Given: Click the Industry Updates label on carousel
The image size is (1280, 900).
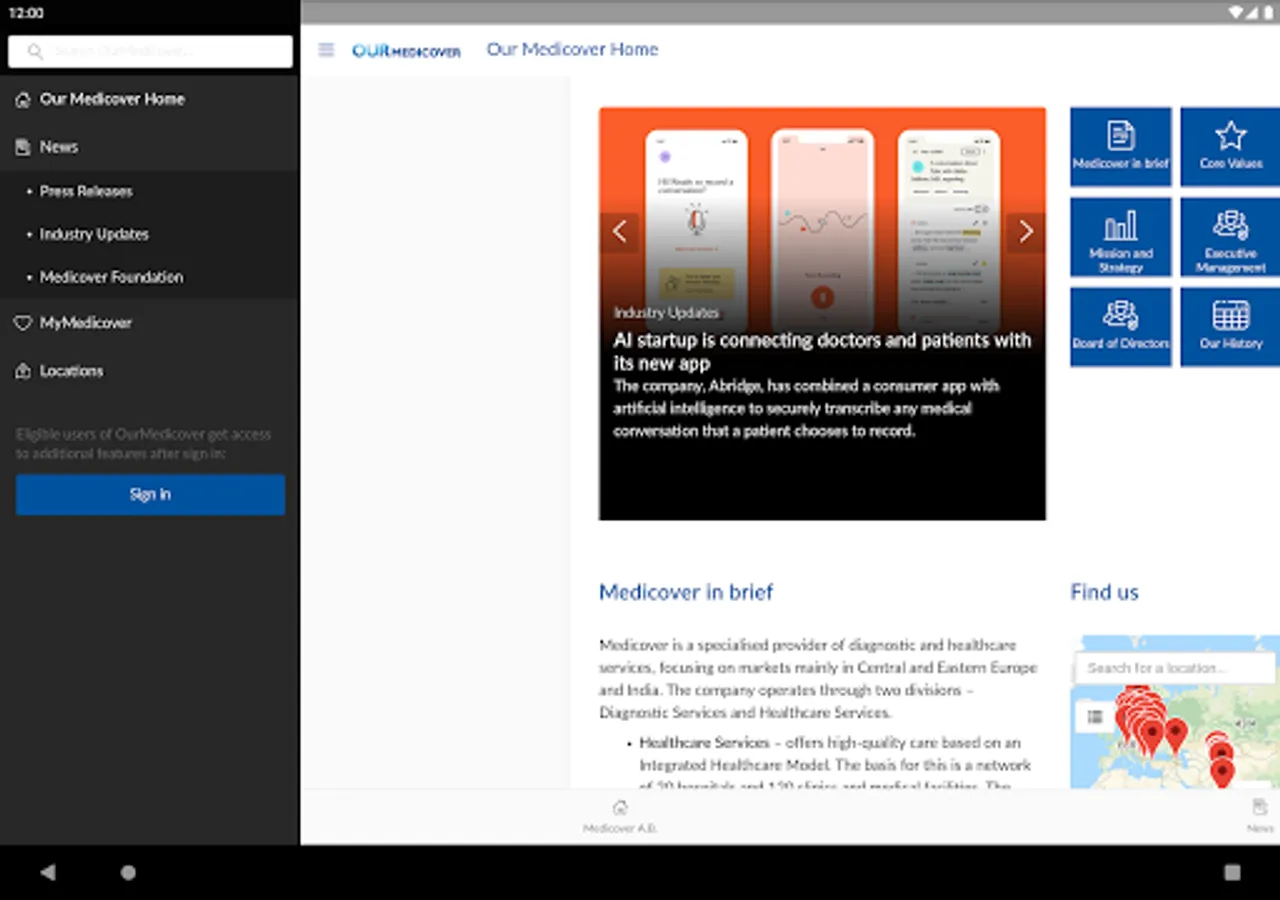Looking at the screenshot, I should tap(666, 313).
